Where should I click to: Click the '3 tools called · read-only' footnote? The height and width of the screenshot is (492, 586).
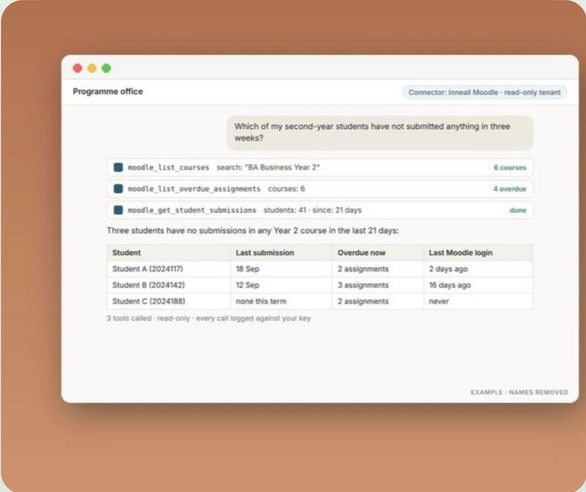[x=209, y=318]
